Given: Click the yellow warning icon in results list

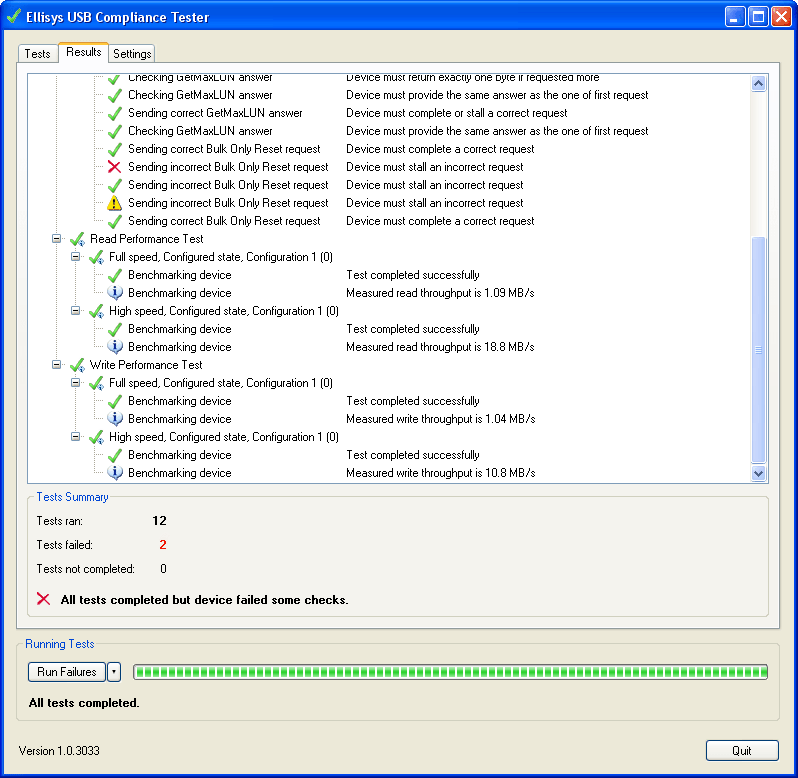Looking at the screenshot, I should click(x=114, y=203).
